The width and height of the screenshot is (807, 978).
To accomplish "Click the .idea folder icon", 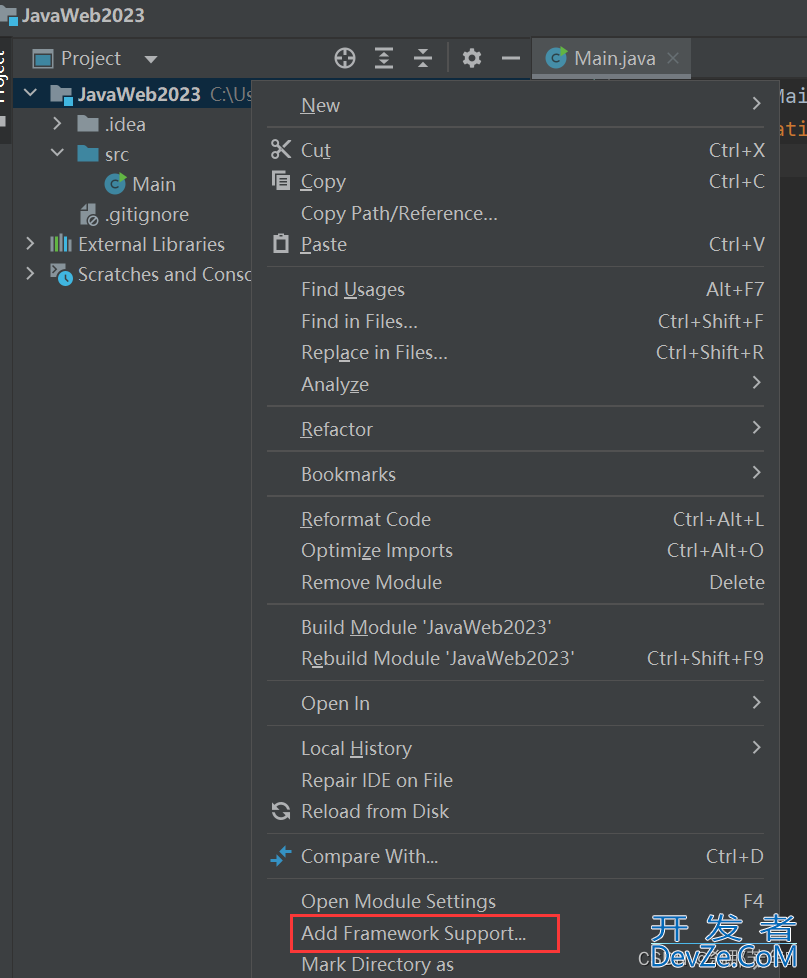I will tap(88, 124).
